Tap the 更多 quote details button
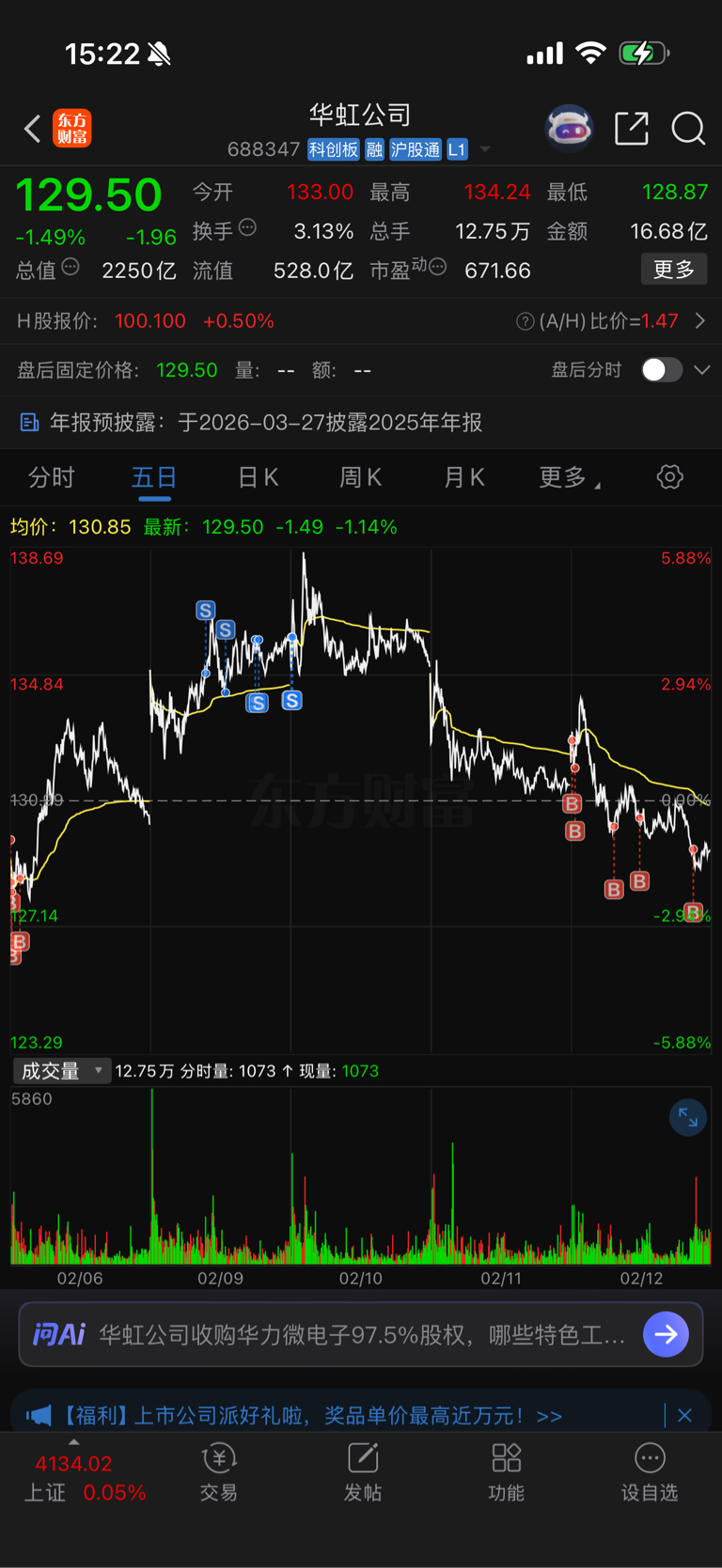The height and width of the screenshot is (1568, 722). (x=674, y=270)
